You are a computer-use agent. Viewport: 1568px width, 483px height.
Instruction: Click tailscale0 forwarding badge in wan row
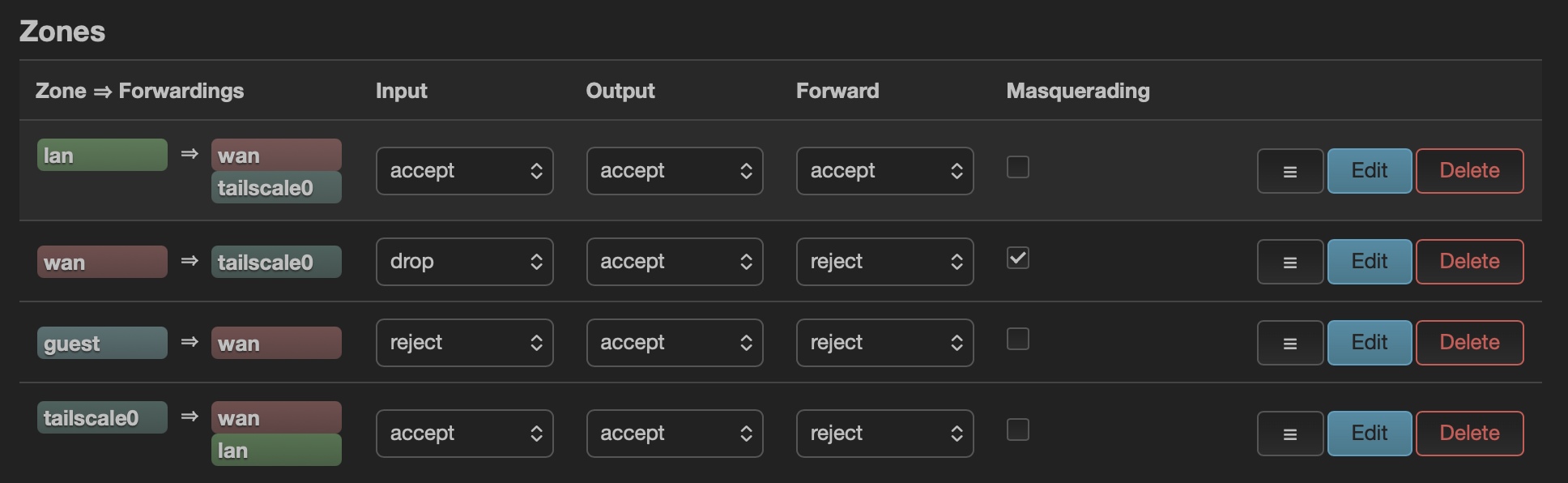coord(276,262)
